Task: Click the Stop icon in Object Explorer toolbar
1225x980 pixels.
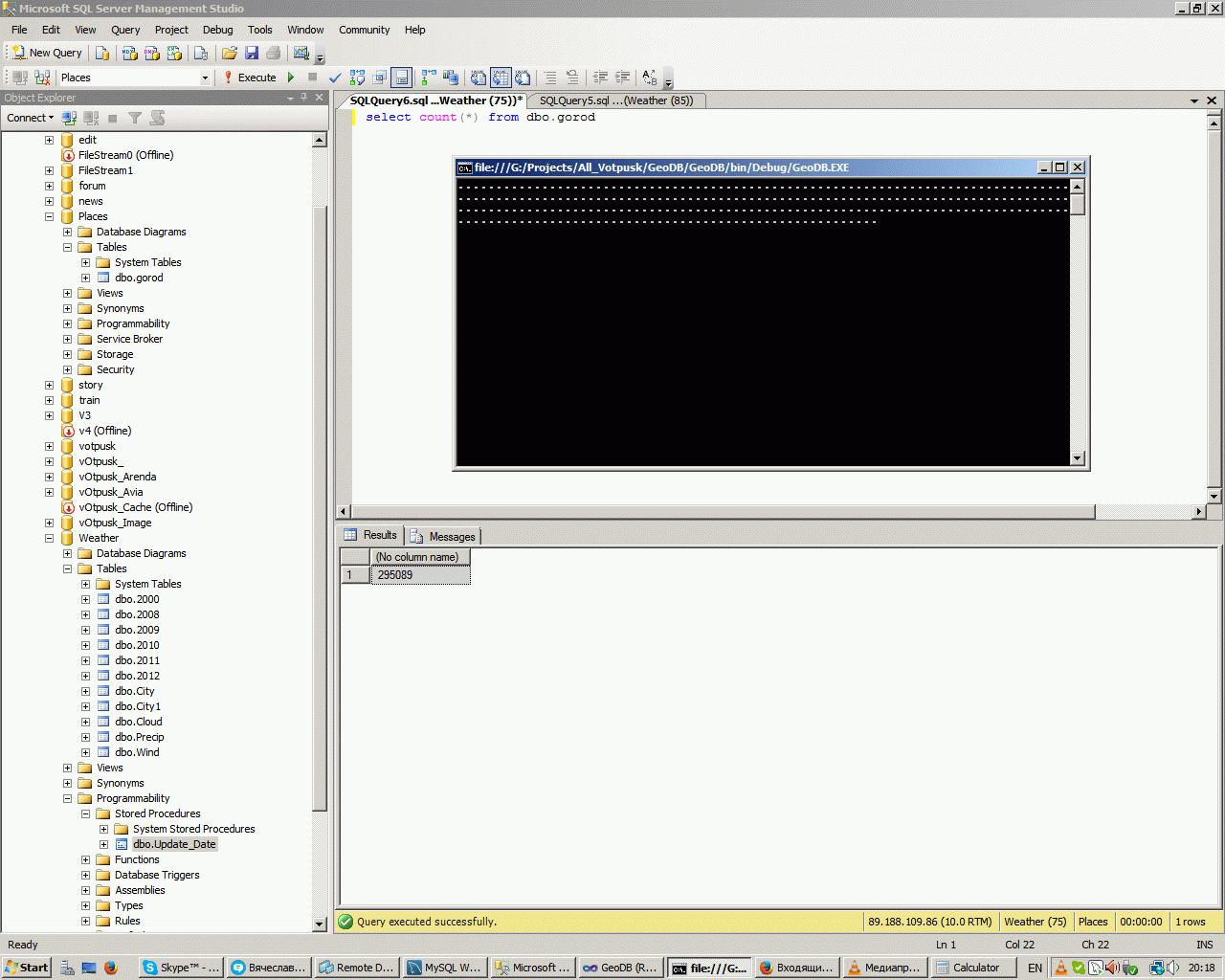Action: [113, 118]
